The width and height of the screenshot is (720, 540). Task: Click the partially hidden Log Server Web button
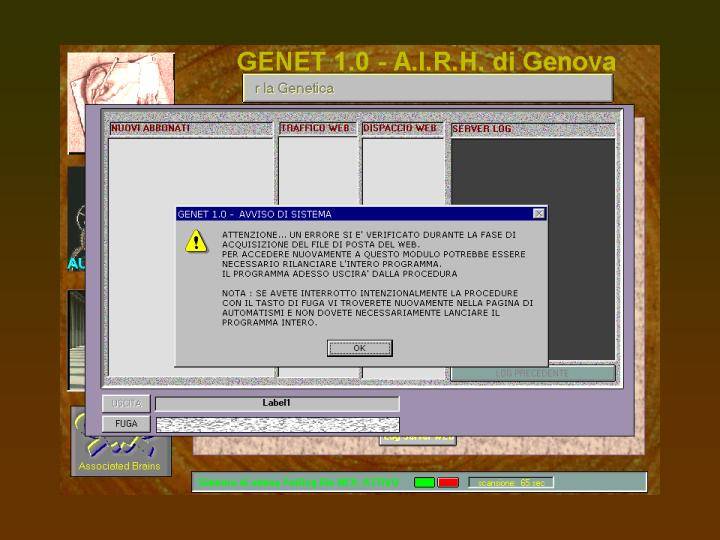pos(418,439)
